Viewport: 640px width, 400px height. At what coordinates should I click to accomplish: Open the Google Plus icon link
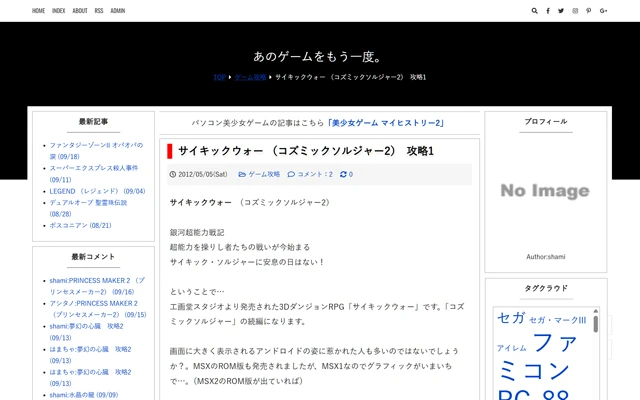coord(603,11)
